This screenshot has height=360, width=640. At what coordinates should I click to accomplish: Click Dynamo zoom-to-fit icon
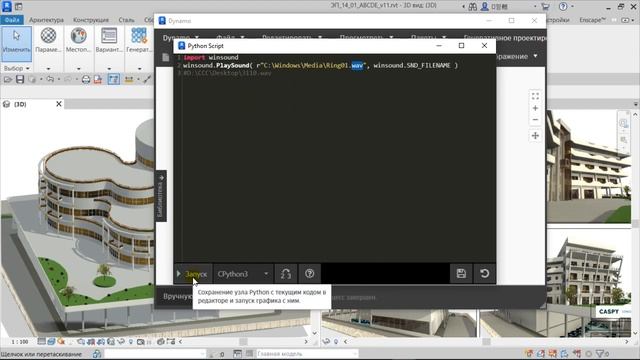[535, 96]
